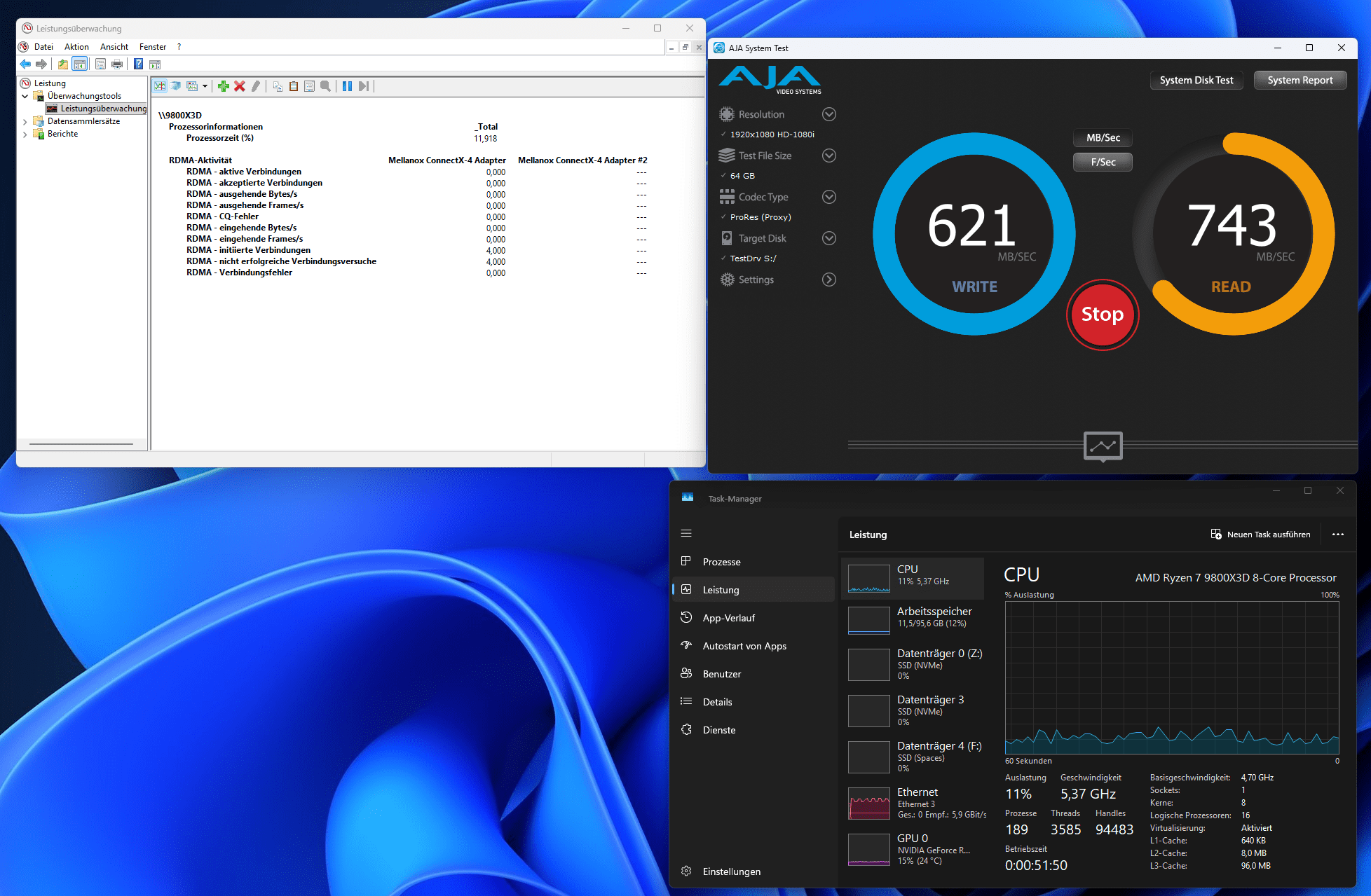The width and height of the screenshot is (1371, 896).
Task: Open Autostart von Apps in Task-Manager
Action: (754, 646)
